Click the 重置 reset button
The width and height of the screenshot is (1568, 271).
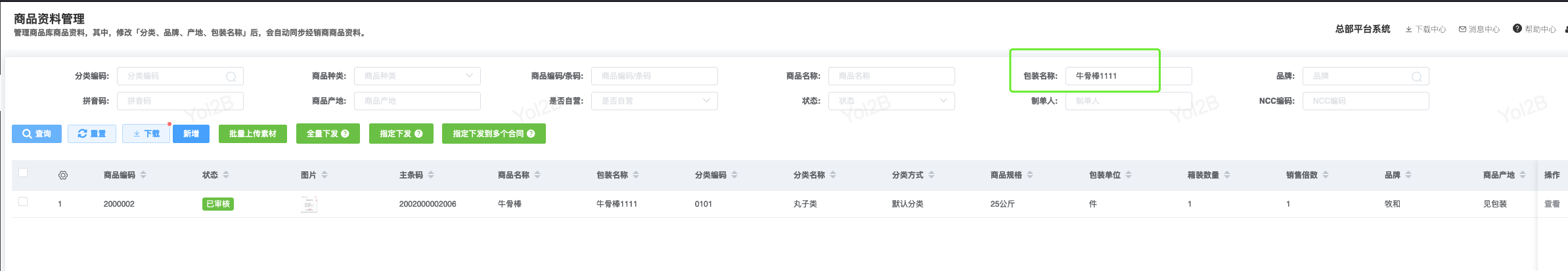[x=92, y=134]
